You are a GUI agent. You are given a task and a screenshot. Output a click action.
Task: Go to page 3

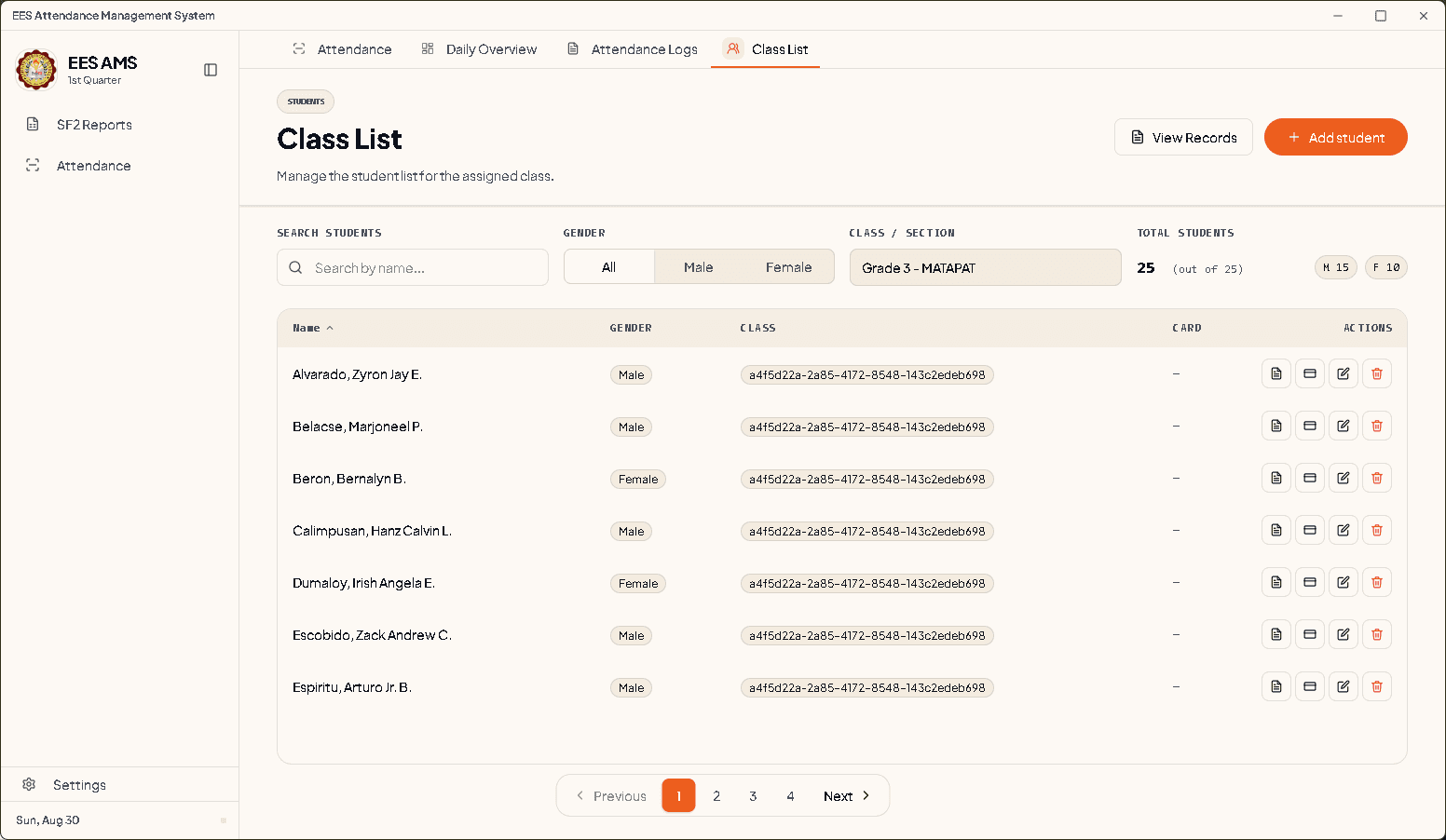pyautogui.click(x=753, y=796)
